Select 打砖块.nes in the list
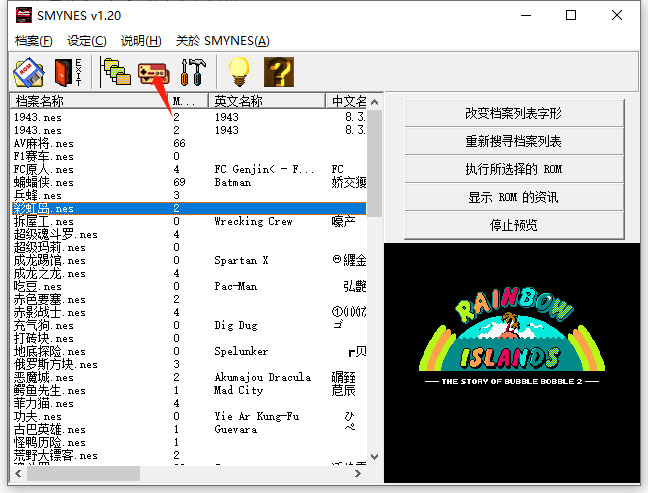648x493 pixels. point(44,338)
